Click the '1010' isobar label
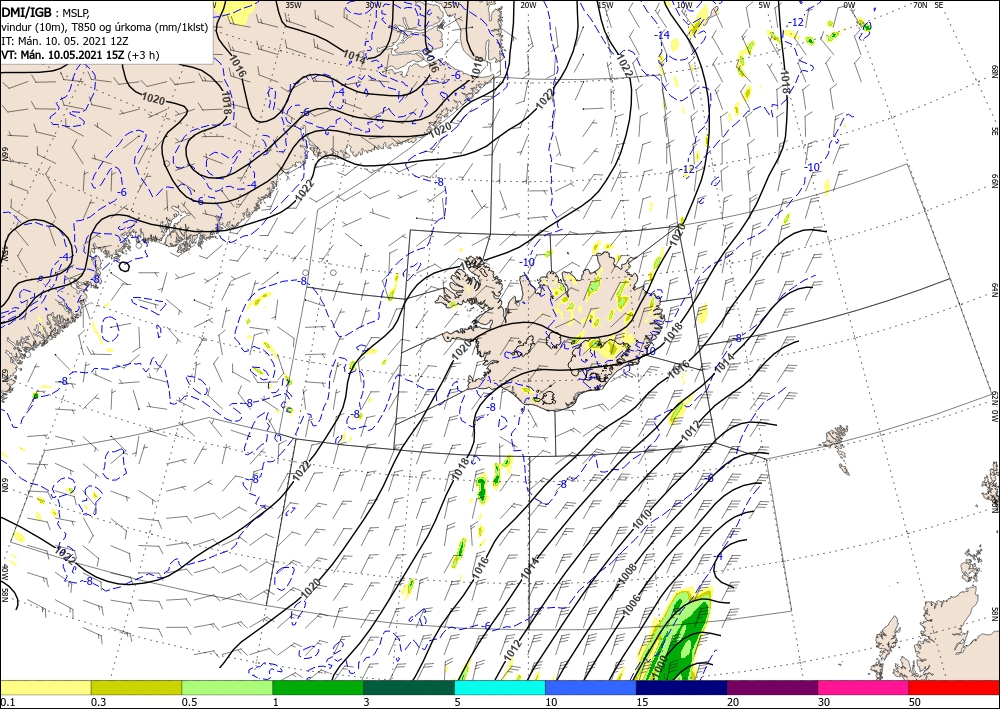1000x709 pixels. pyautogui.click(x=642, y=518)
